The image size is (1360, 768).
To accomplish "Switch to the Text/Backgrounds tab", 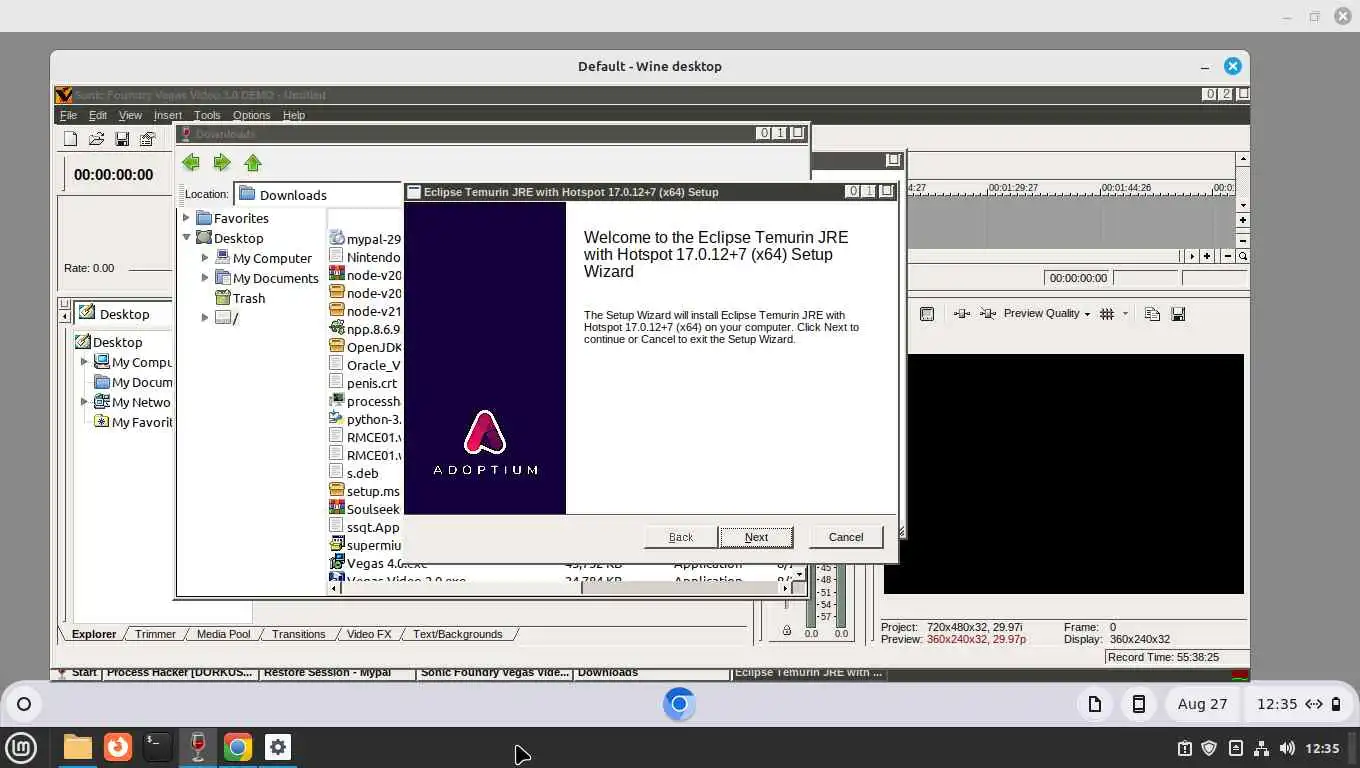I will tap(457, 634).
